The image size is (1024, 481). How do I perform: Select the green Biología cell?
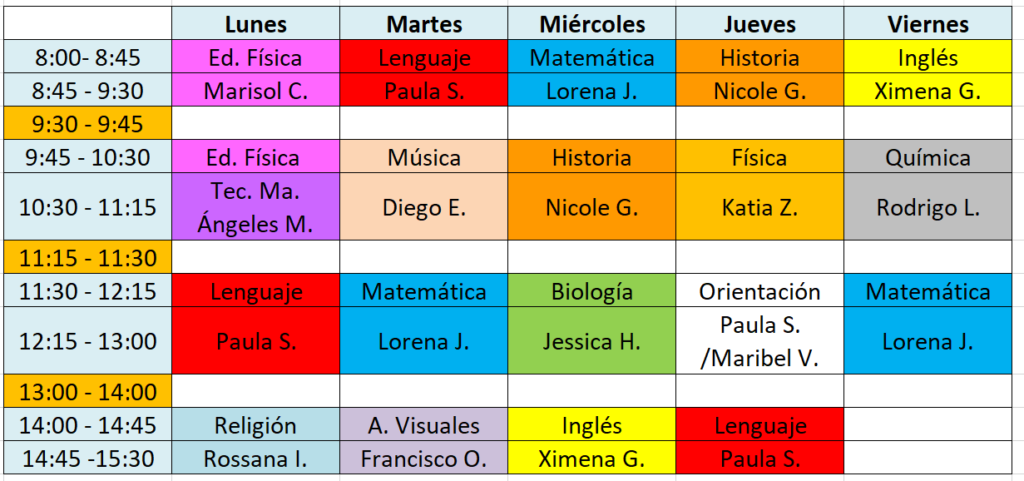pos(592,291)
